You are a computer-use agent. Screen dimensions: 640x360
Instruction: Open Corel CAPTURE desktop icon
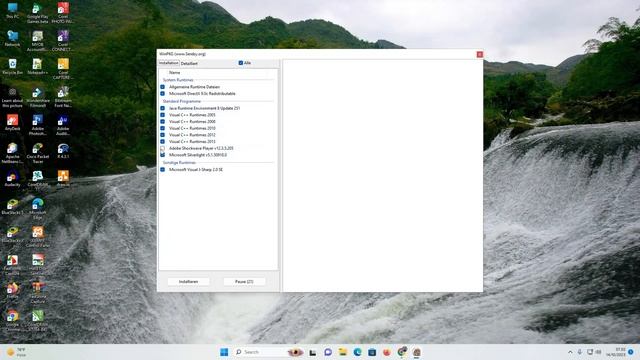click(63, 69)
